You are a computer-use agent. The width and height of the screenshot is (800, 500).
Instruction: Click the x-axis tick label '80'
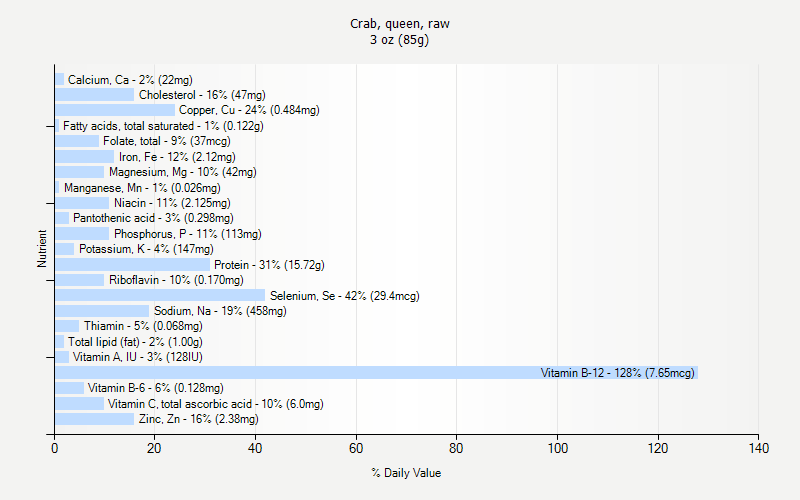click(456, 448)
